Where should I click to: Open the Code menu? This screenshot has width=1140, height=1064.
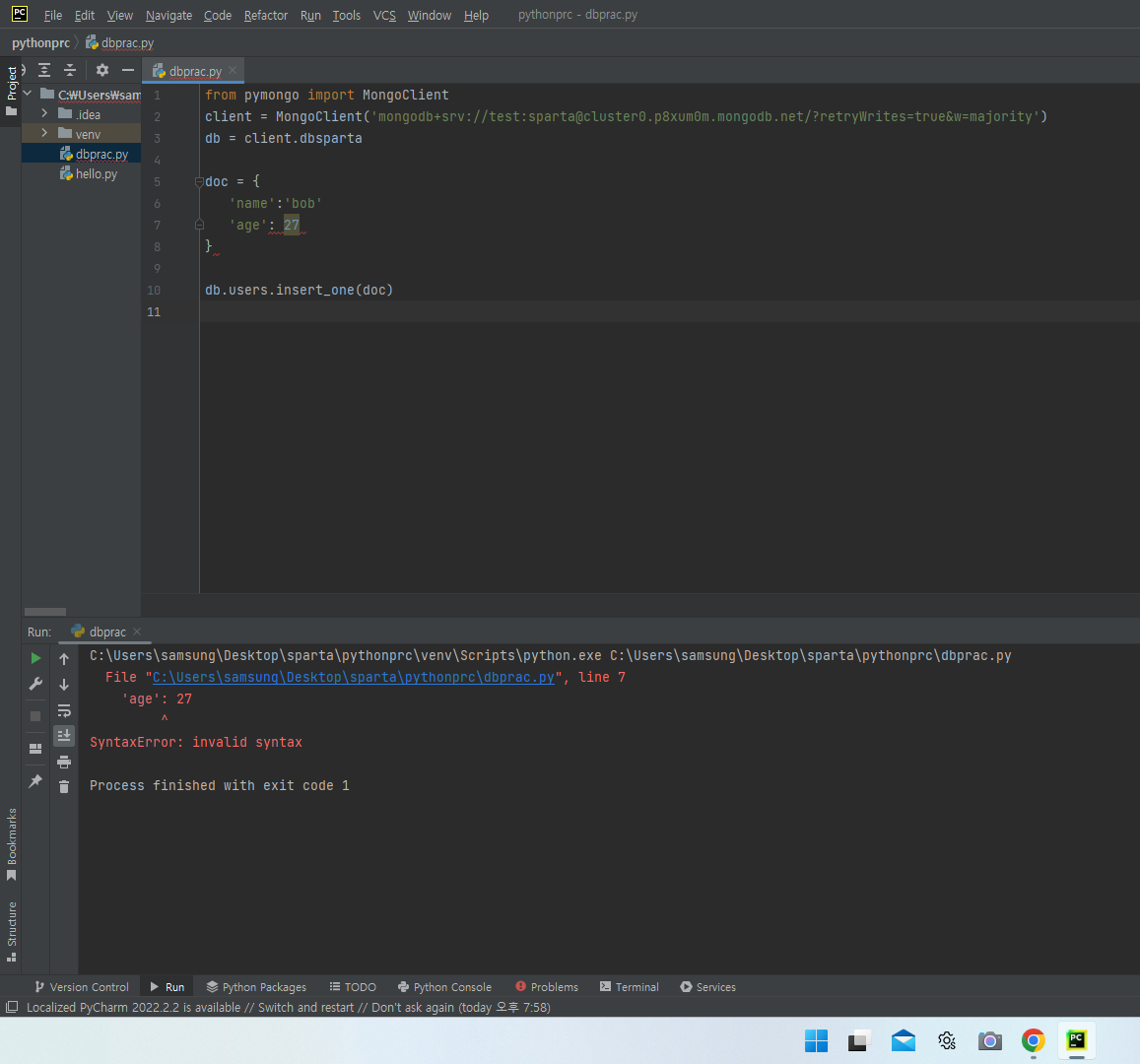tap(218, 15)
